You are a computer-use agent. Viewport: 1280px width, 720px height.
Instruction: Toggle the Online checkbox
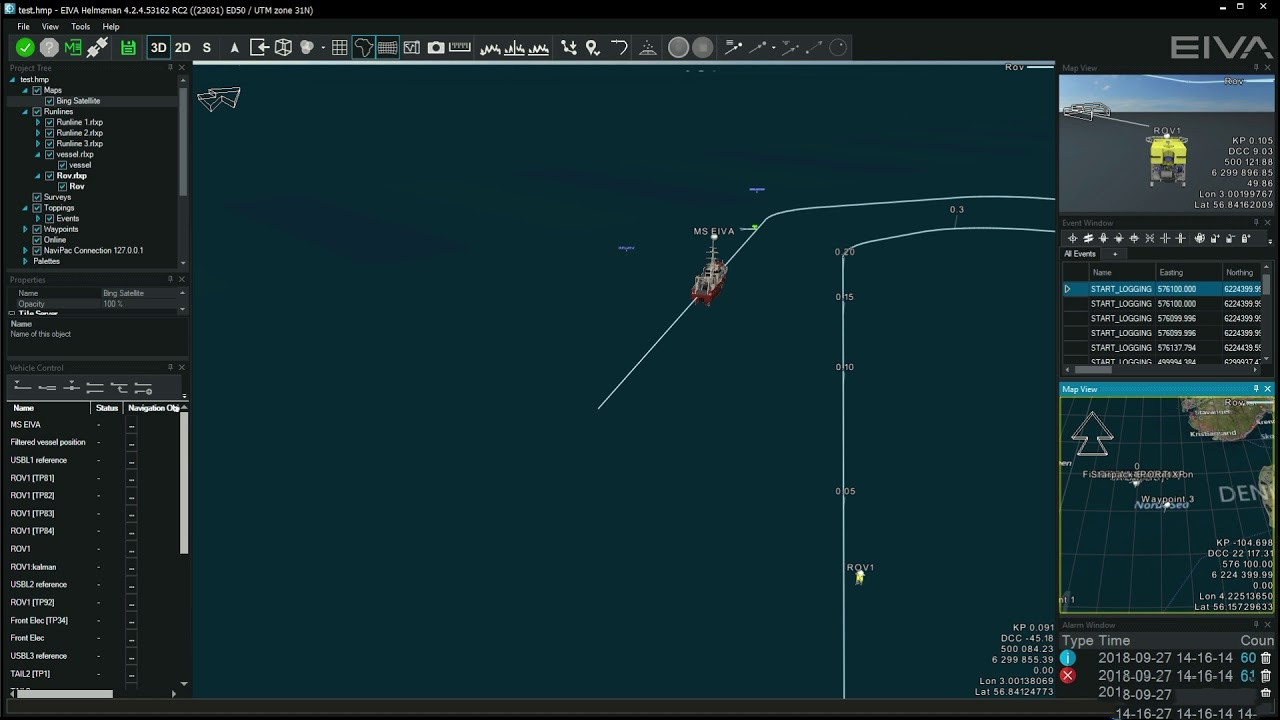coord(37,240)
